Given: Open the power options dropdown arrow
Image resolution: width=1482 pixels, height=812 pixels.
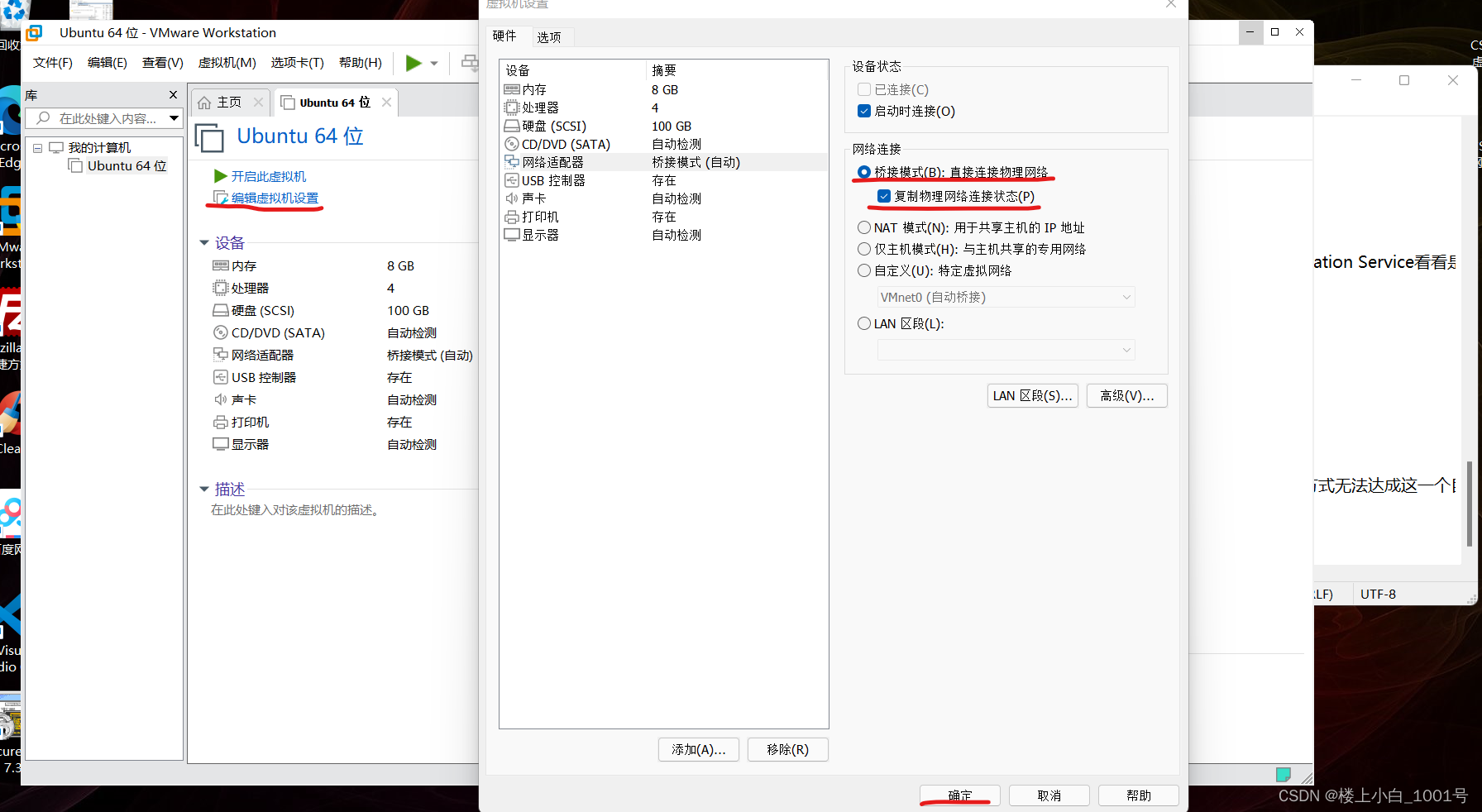Looking at the screenshot, I should point(434,64).
